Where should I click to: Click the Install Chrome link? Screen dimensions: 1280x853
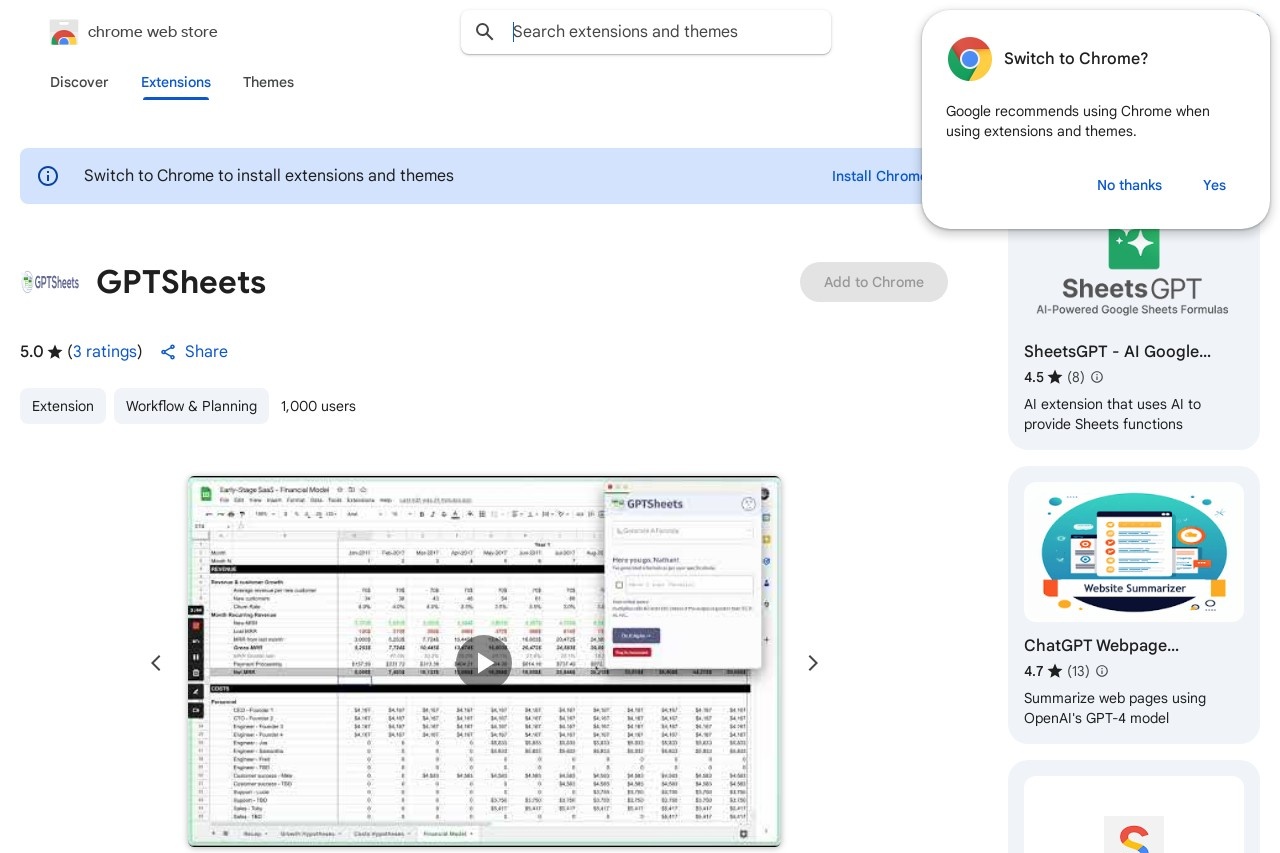point(878,176)
